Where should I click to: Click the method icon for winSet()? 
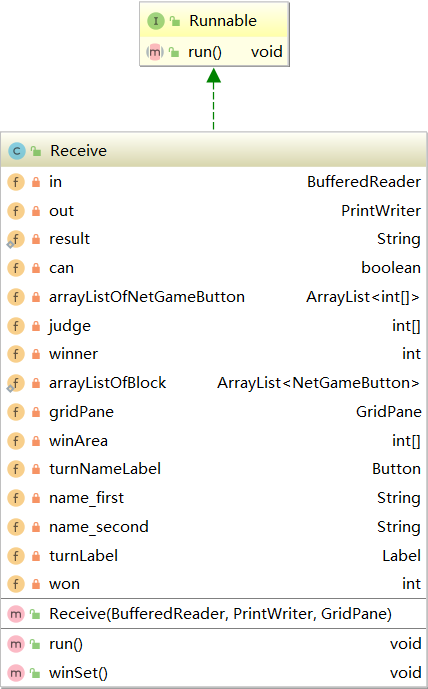[x=16, y=673]
